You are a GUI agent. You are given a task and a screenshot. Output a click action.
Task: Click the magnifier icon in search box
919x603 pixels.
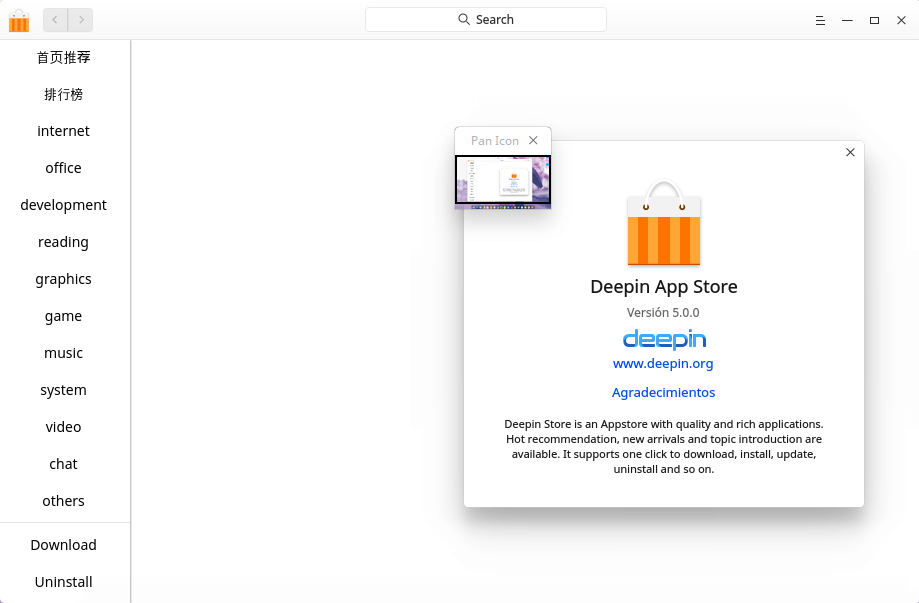click(464, 19)
